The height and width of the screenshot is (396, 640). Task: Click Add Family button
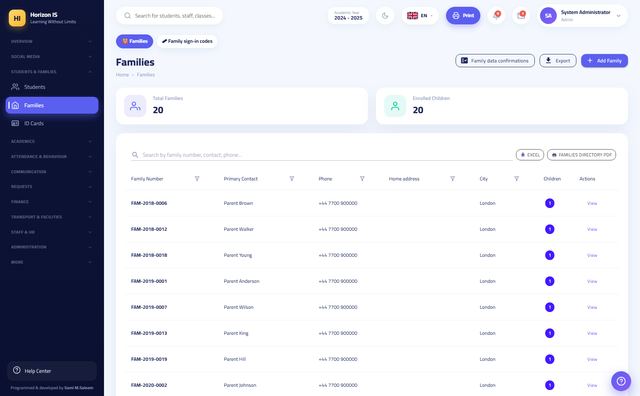click(604, 60)
